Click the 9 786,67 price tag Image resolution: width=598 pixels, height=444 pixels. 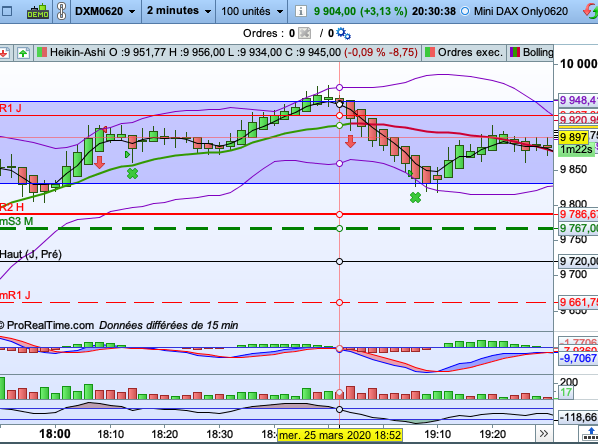[579, 214]
